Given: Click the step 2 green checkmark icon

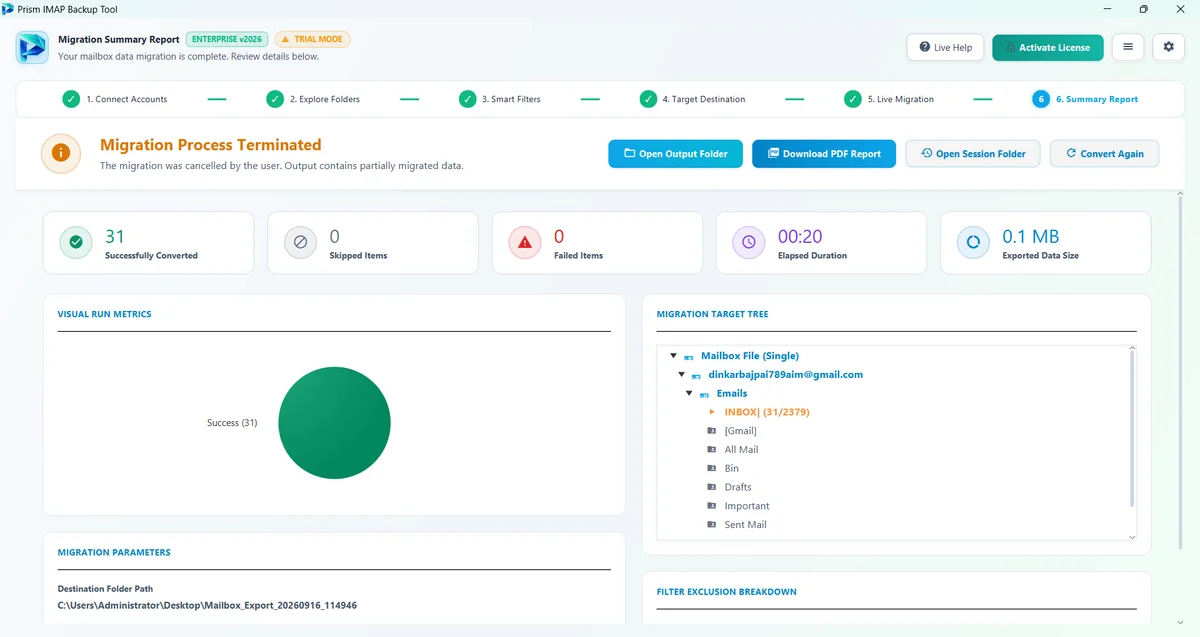Looking at the screenshot, I should pos(275,99).
